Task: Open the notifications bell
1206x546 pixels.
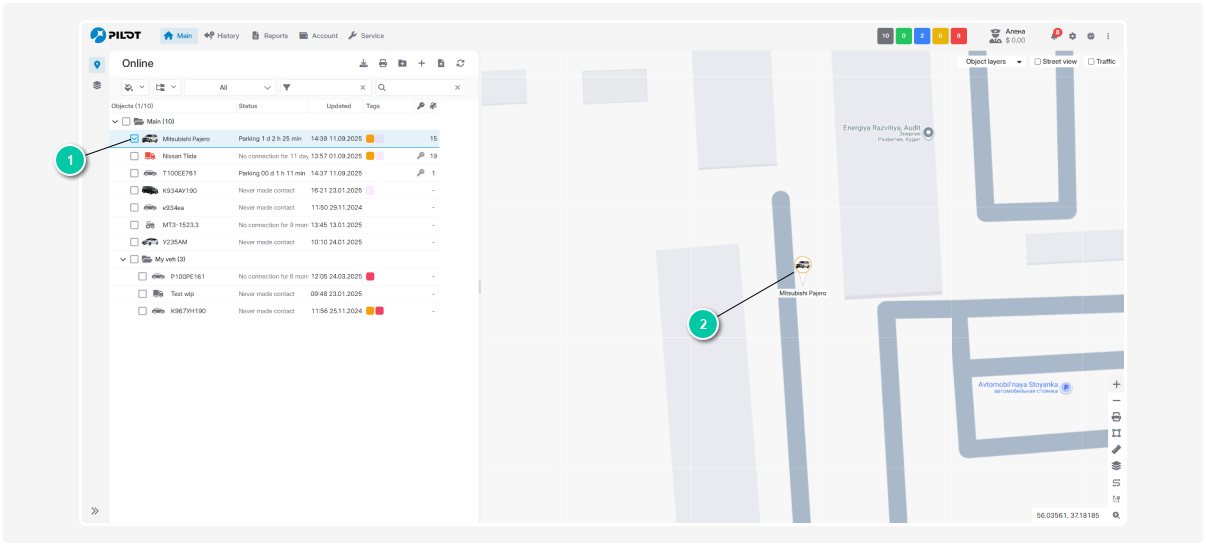Action: 1054,36
